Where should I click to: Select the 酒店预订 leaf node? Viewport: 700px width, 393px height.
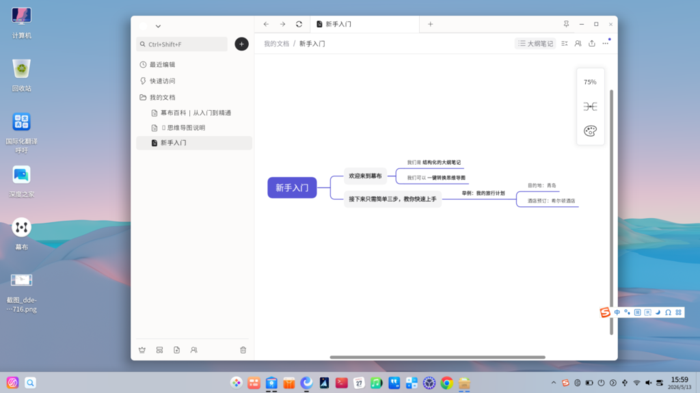coord(551,201)
